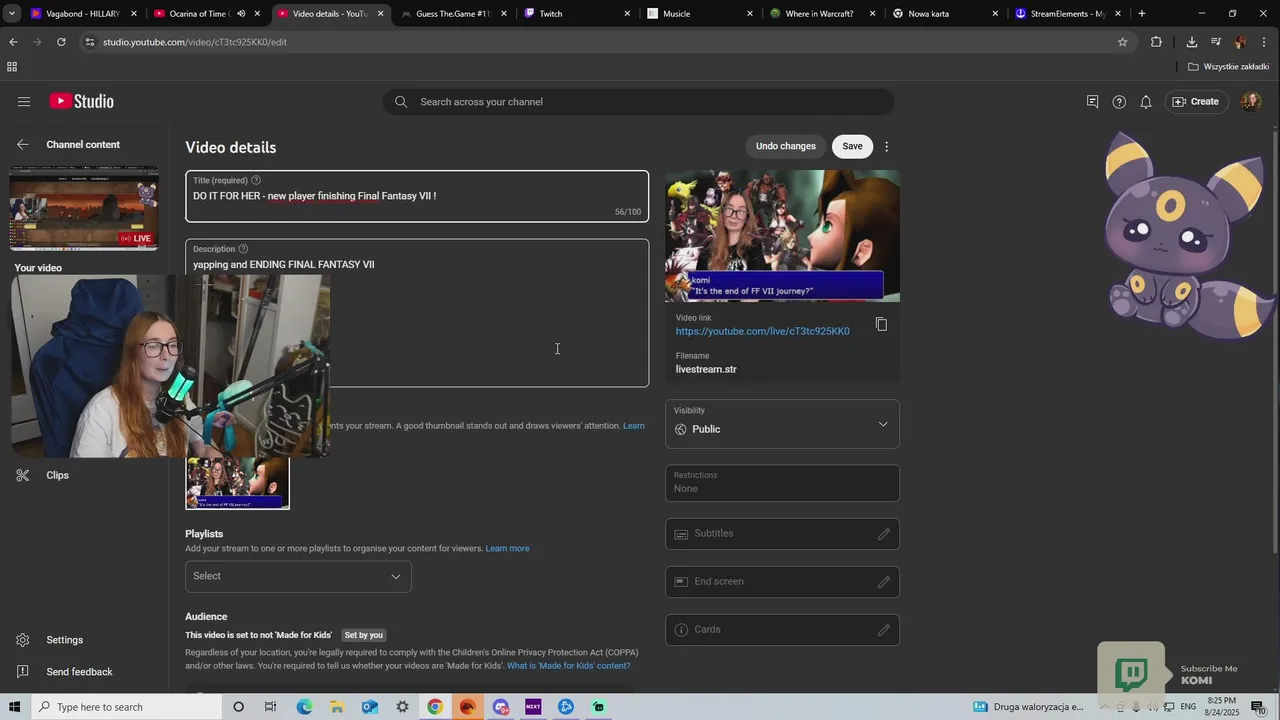Click the description help question mark icon

tap(243, 249)
